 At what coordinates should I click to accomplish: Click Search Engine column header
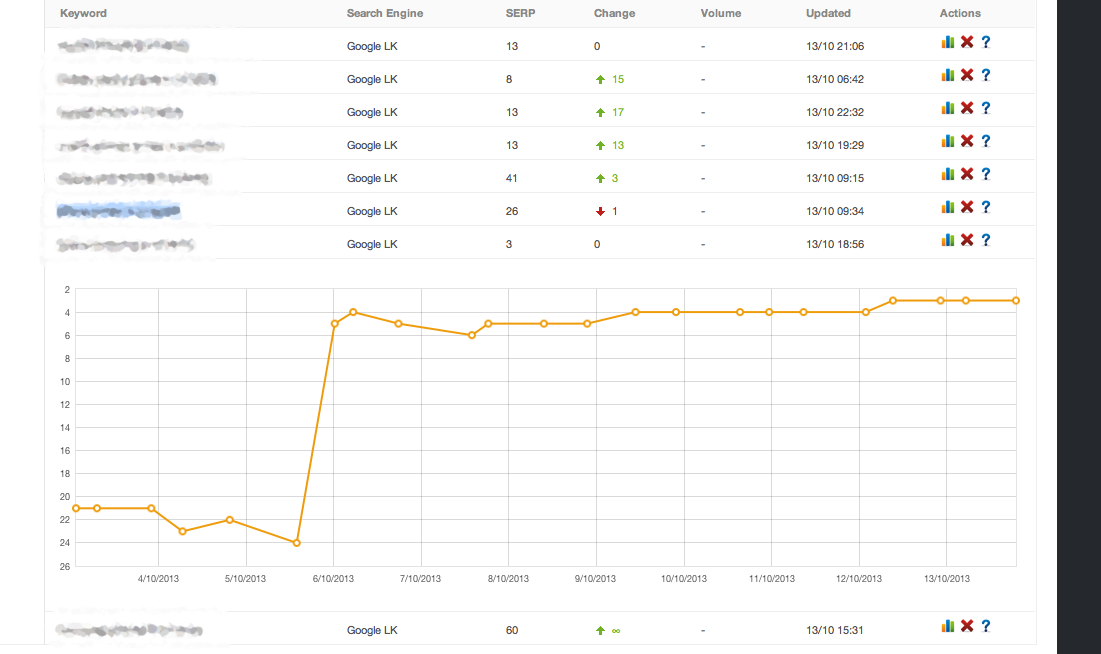385,13
